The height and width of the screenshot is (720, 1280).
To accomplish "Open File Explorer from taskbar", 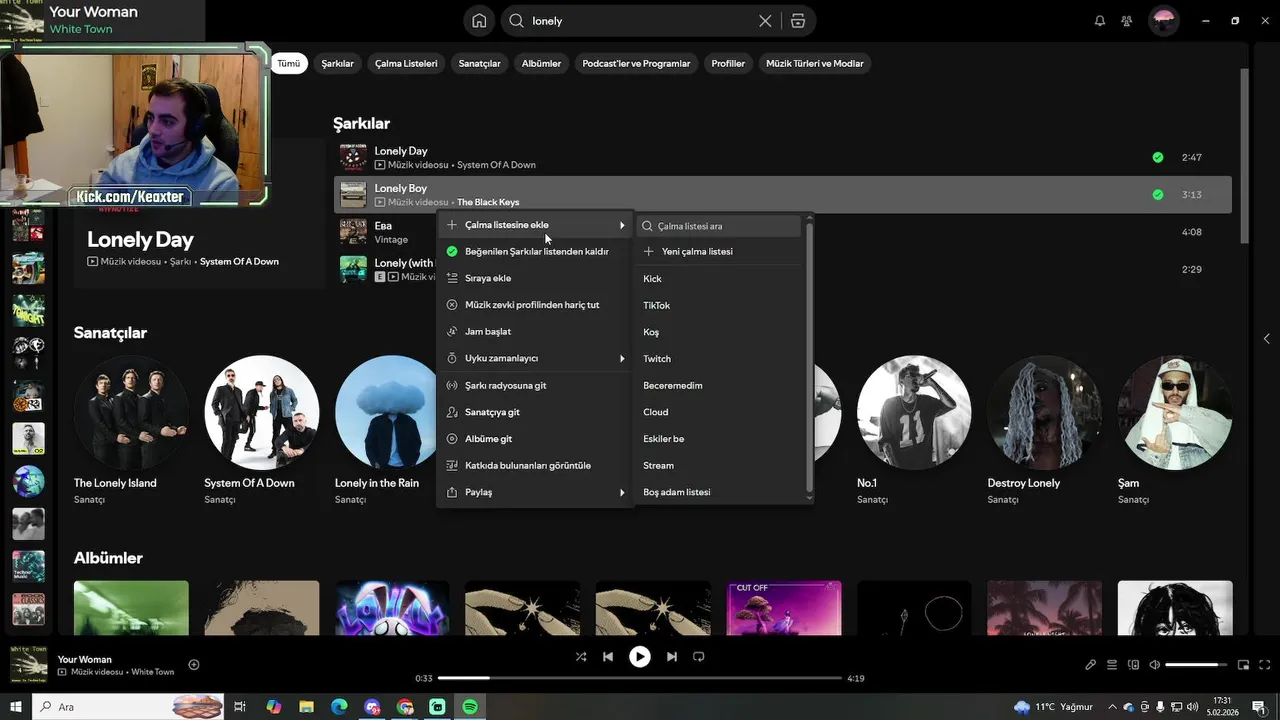I will pyautogui.click(x=307, y=707).
